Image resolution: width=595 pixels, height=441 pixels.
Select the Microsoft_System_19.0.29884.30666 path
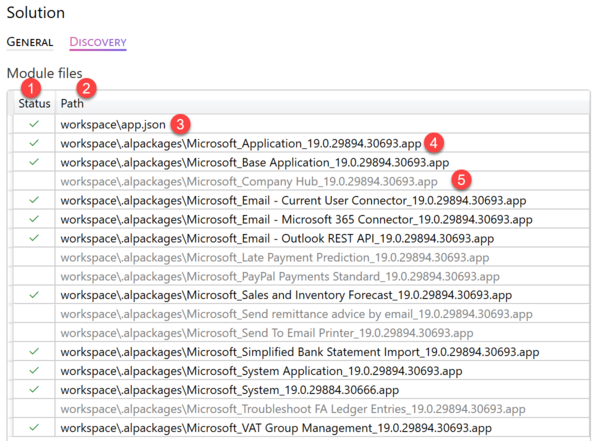click(x=230, y=390)
